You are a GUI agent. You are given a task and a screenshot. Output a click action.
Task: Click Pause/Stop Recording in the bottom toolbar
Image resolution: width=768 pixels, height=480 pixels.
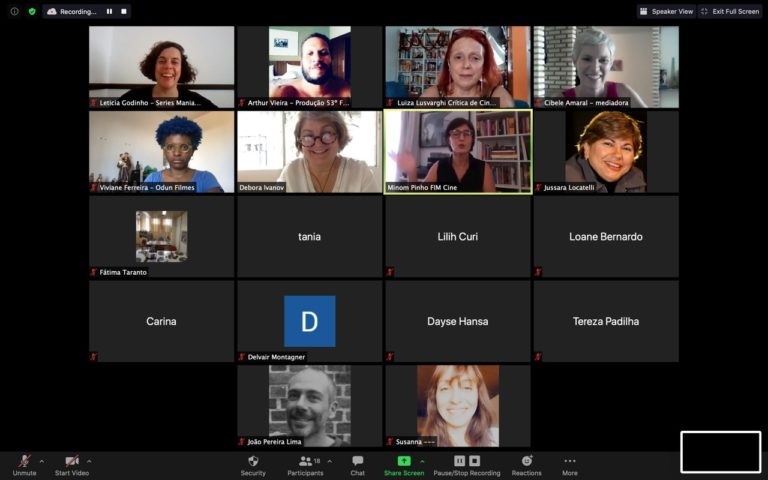point(466,465)
